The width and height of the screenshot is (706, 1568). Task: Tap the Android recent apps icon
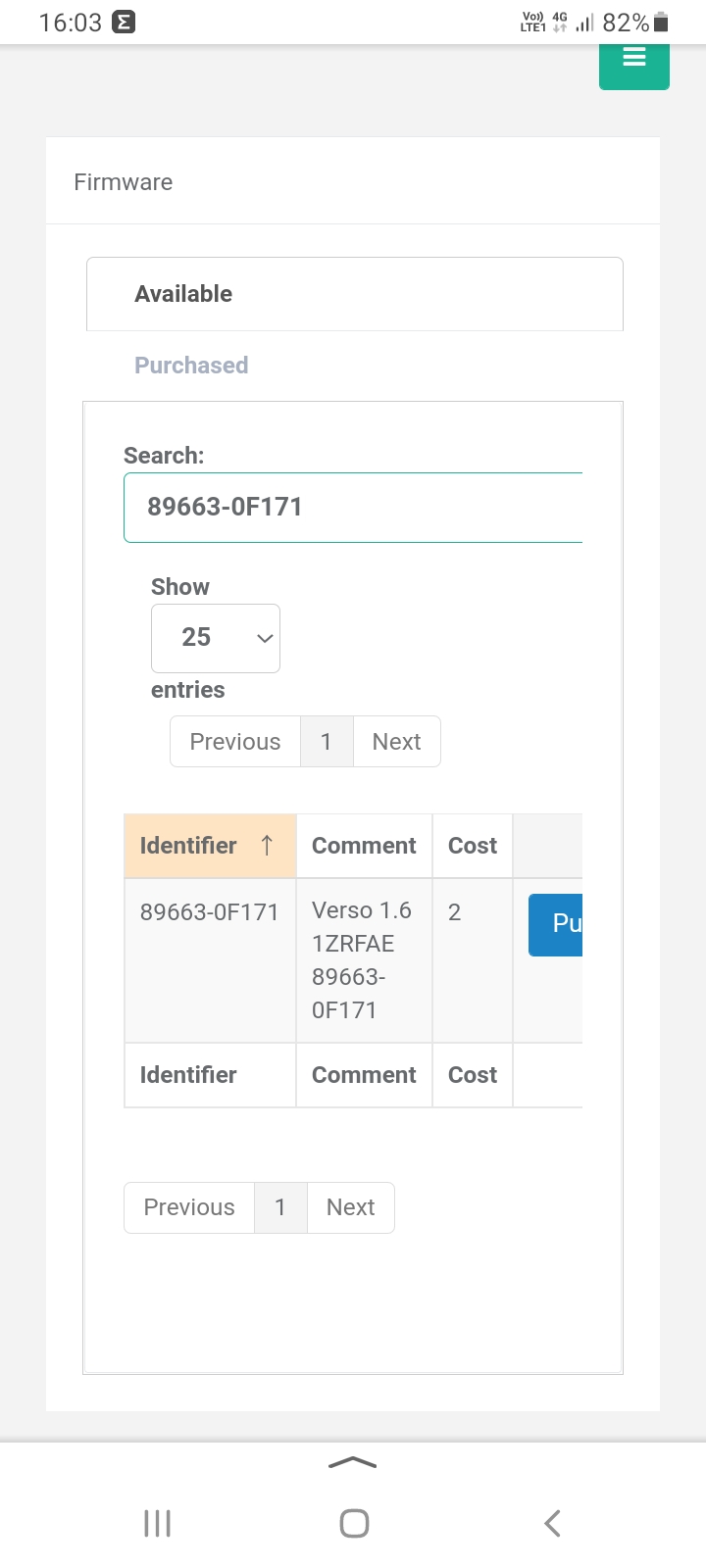point(157,1523)
